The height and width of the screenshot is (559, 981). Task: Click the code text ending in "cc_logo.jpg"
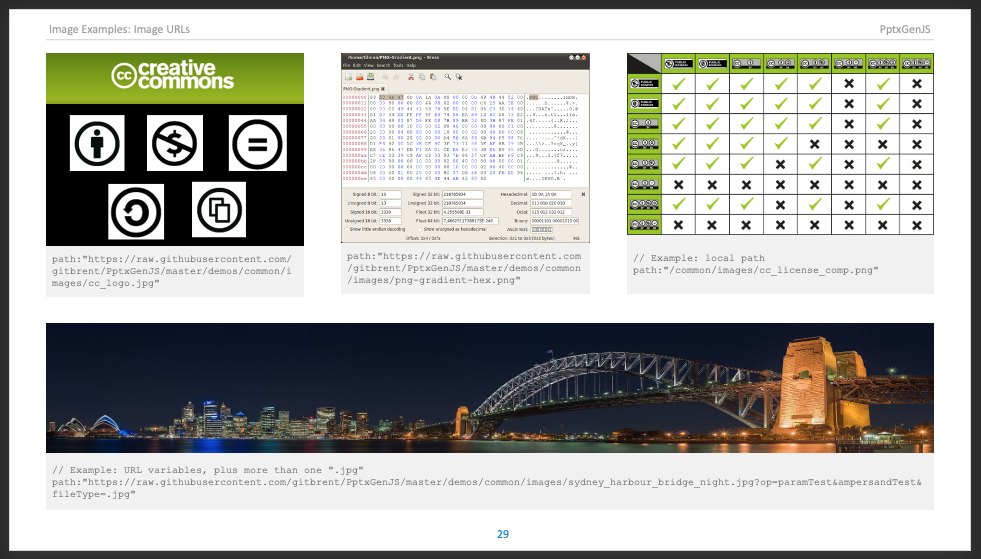click(x=171, y=271)
